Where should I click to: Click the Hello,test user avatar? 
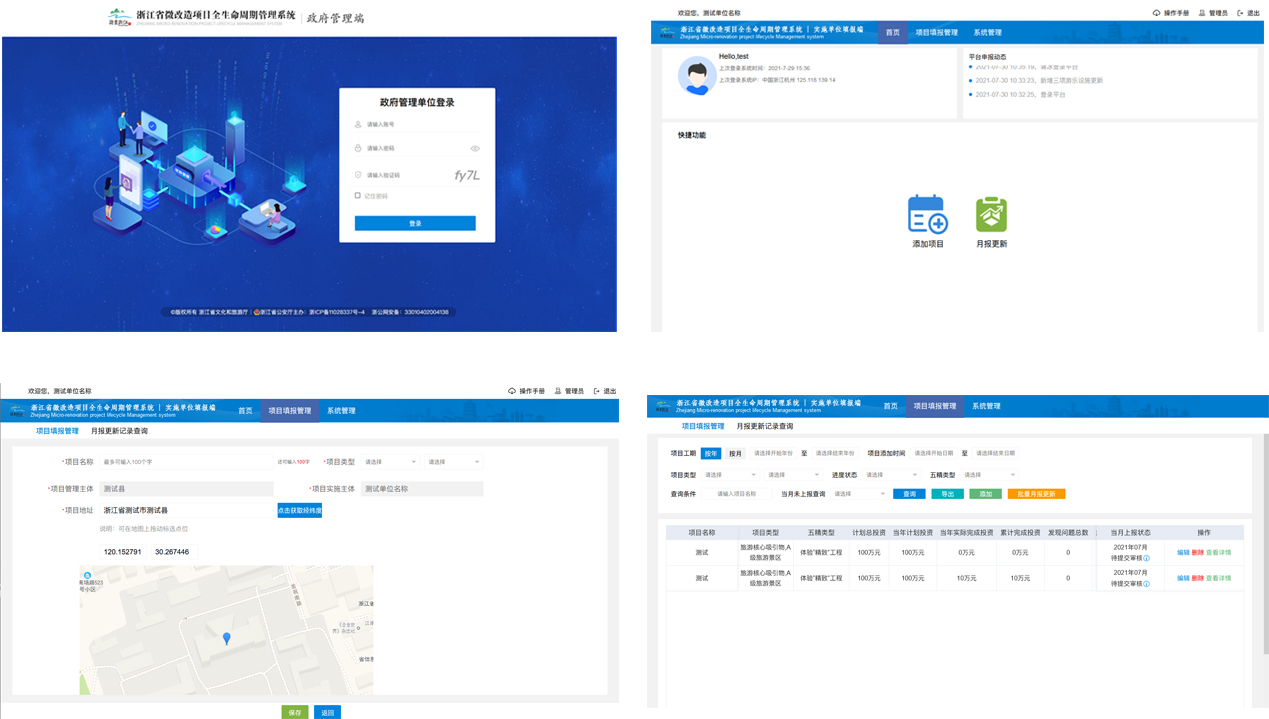pyautogui.click(x=696, y=76)
